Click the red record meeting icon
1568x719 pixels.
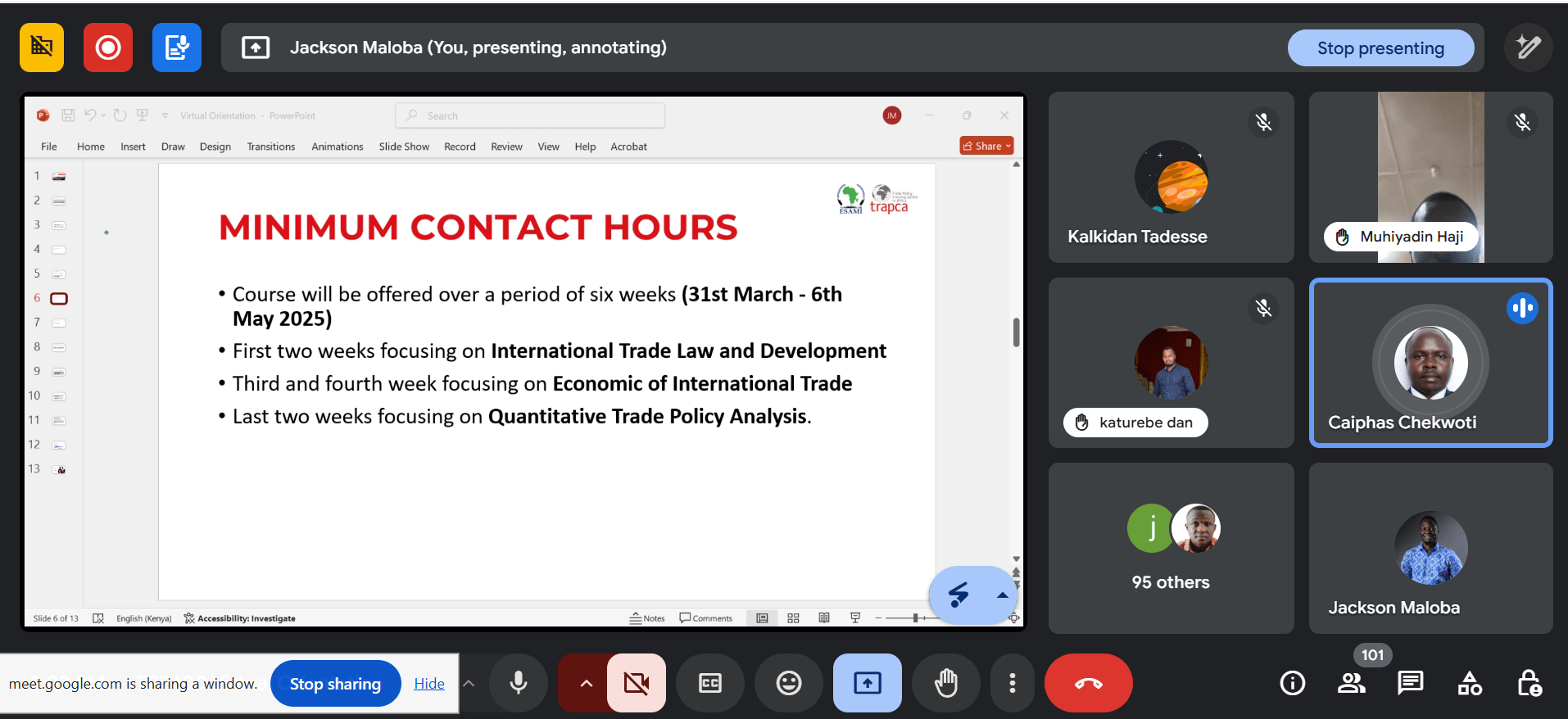tap(107, 48)
